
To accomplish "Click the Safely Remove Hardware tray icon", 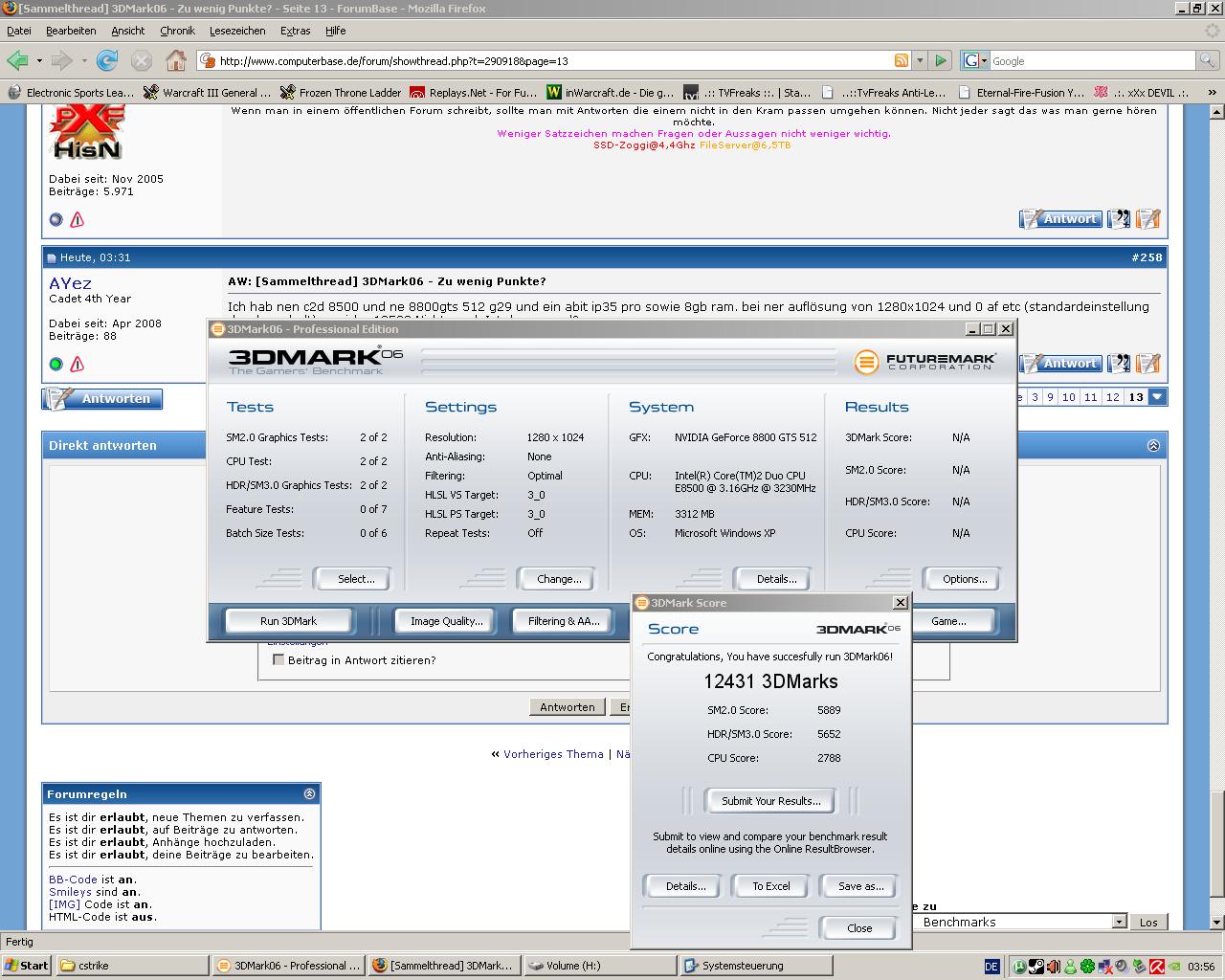I will pos(1139,967).
